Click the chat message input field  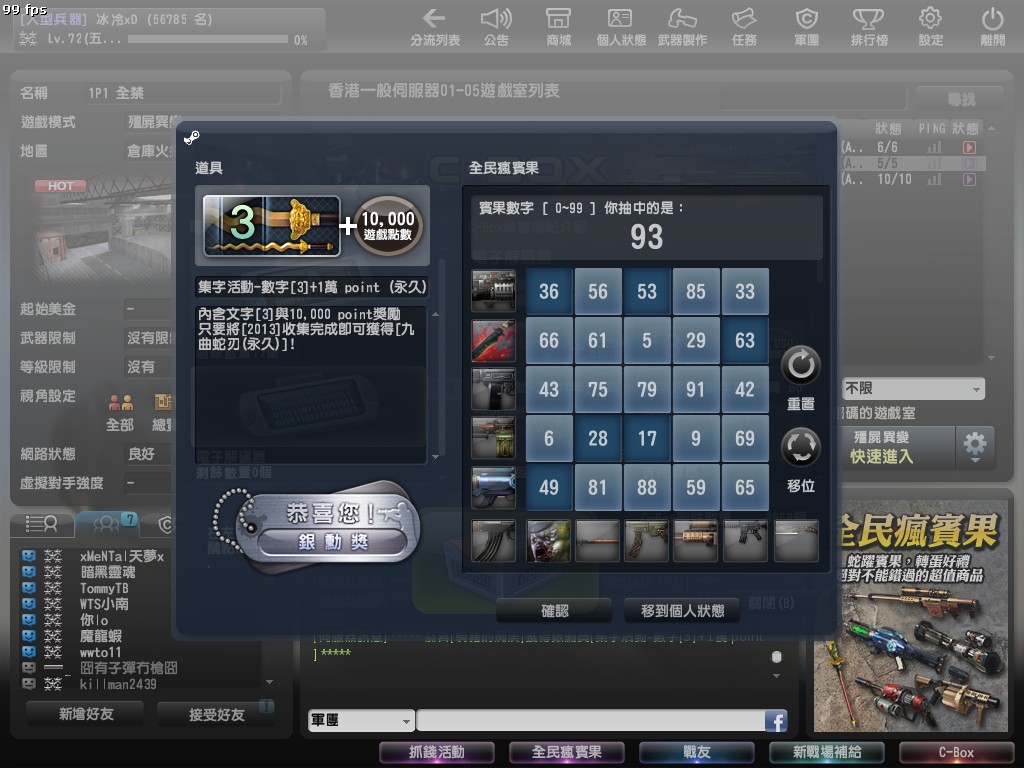(x=590, y=721)
